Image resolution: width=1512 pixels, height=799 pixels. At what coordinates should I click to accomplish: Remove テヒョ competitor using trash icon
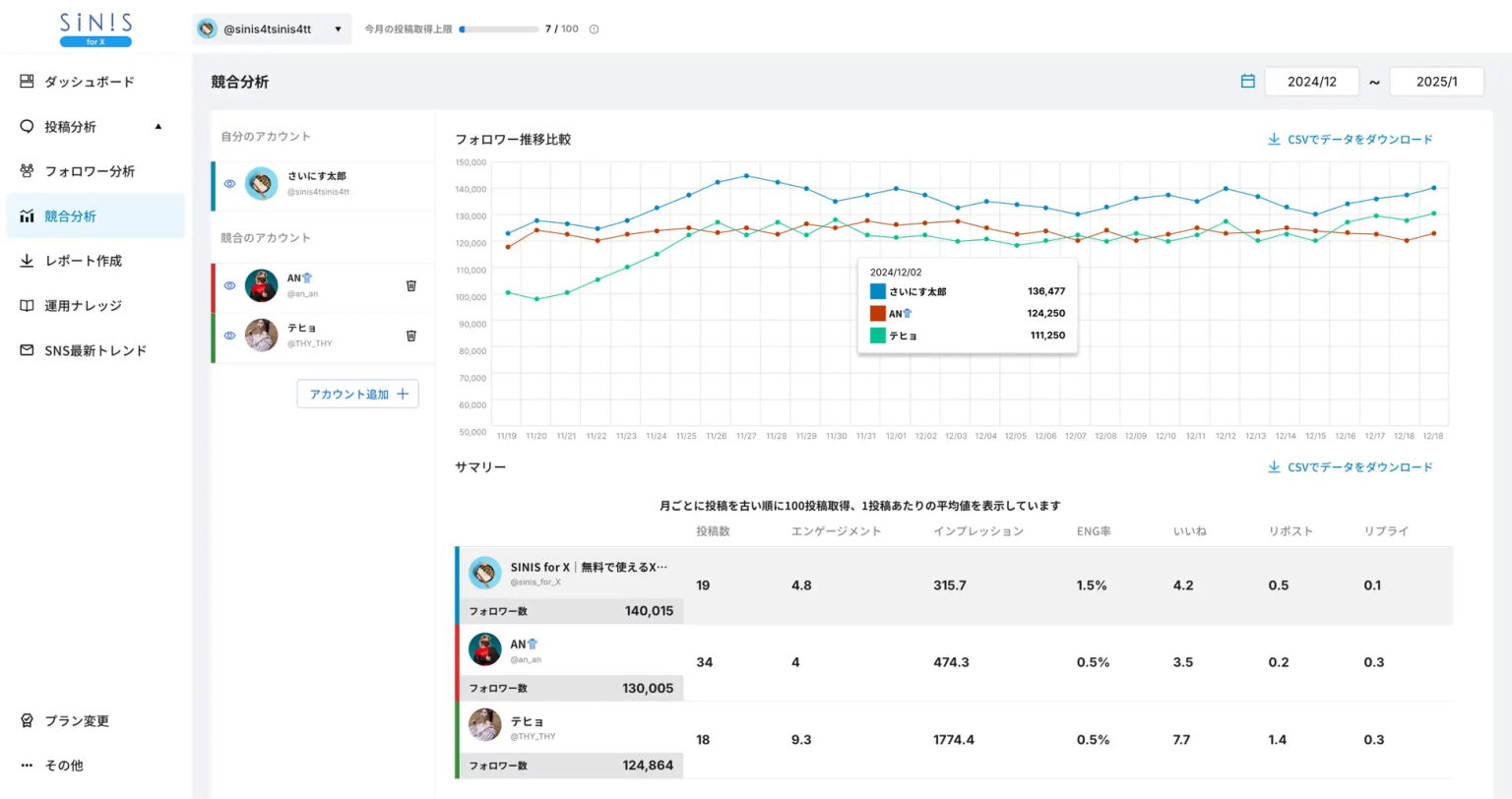(x=411, y=336)
